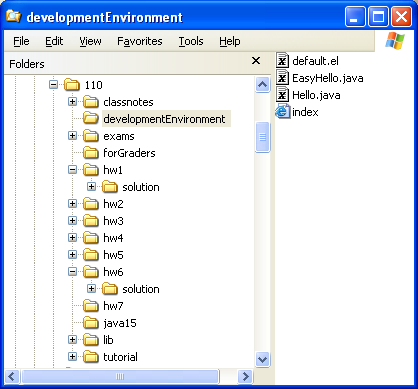Click the exams folder icon
The height and width of the screenshot is (389, 418).
91,136
